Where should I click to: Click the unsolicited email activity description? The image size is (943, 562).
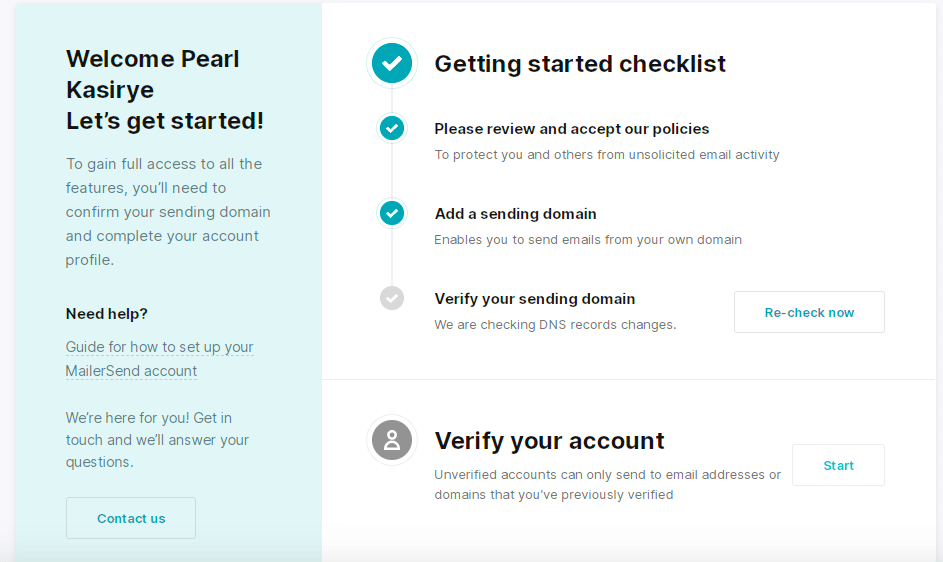[607, 155]
